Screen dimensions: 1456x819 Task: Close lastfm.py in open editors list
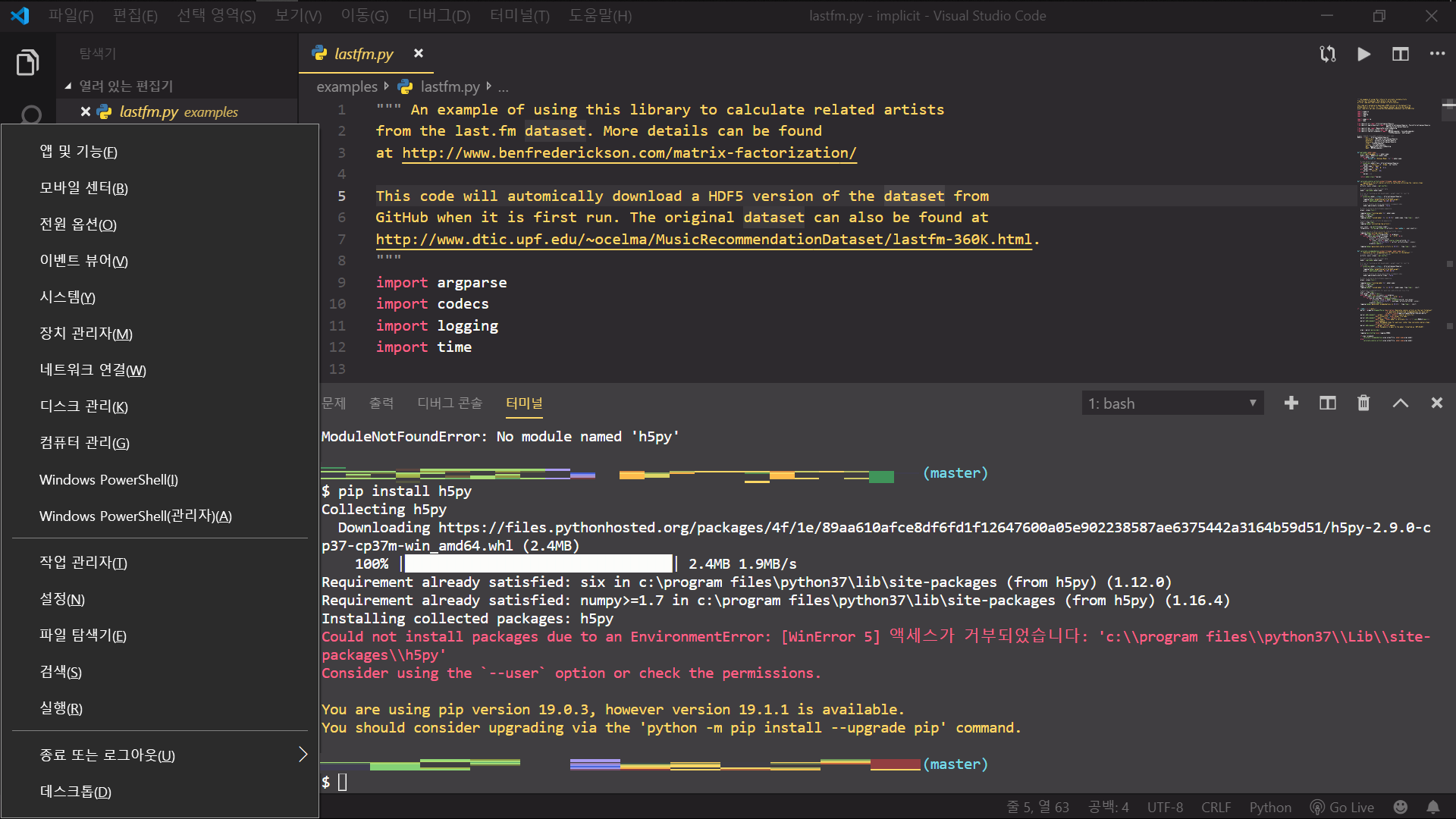86,111
